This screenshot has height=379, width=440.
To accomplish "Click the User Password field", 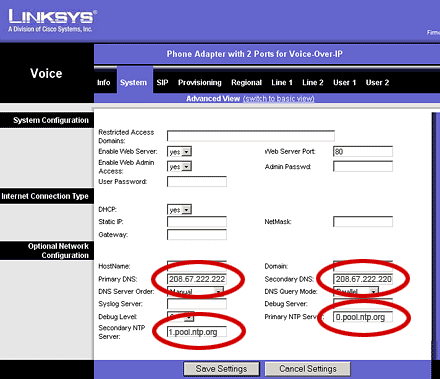I will (197, 182).
